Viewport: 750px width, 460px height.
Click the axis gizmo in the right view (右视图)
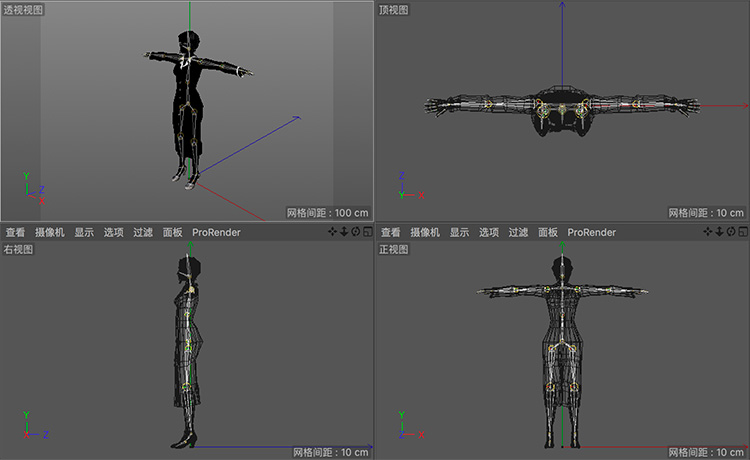tap(35, 425)
